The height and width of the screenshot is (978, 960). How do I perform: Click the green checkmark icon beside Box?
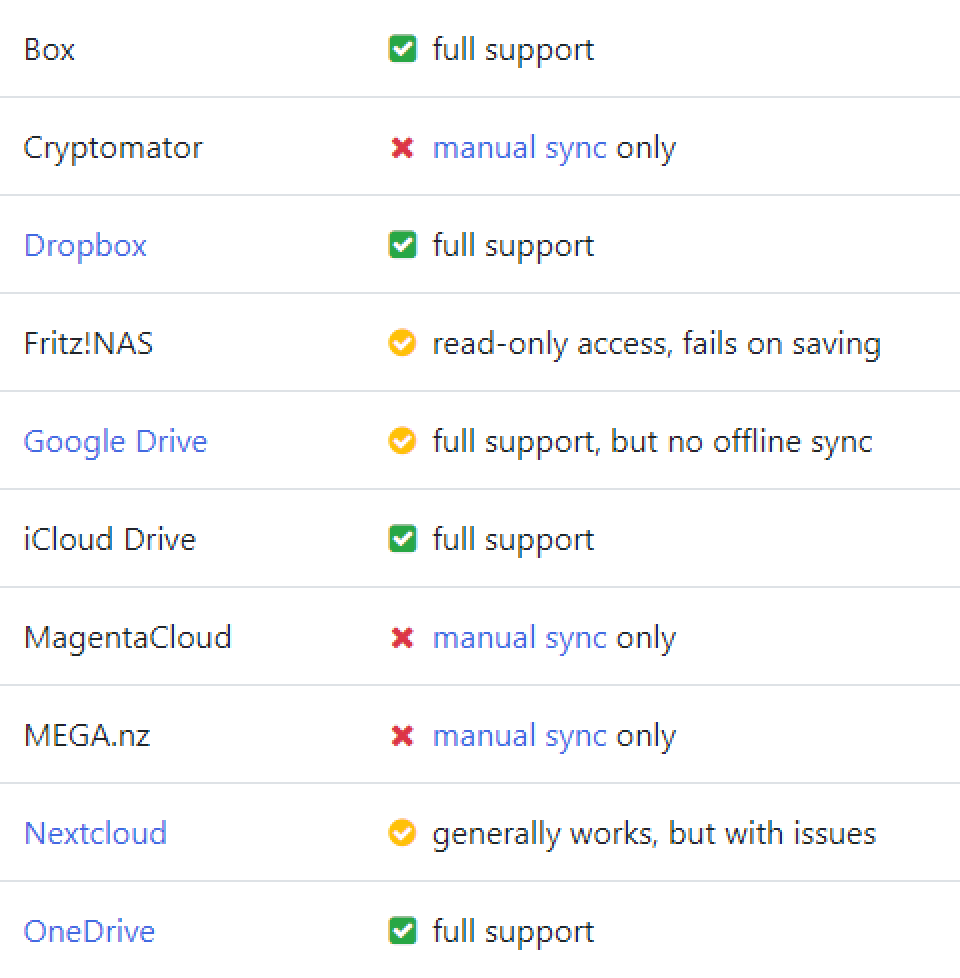(x=402, y=49)
